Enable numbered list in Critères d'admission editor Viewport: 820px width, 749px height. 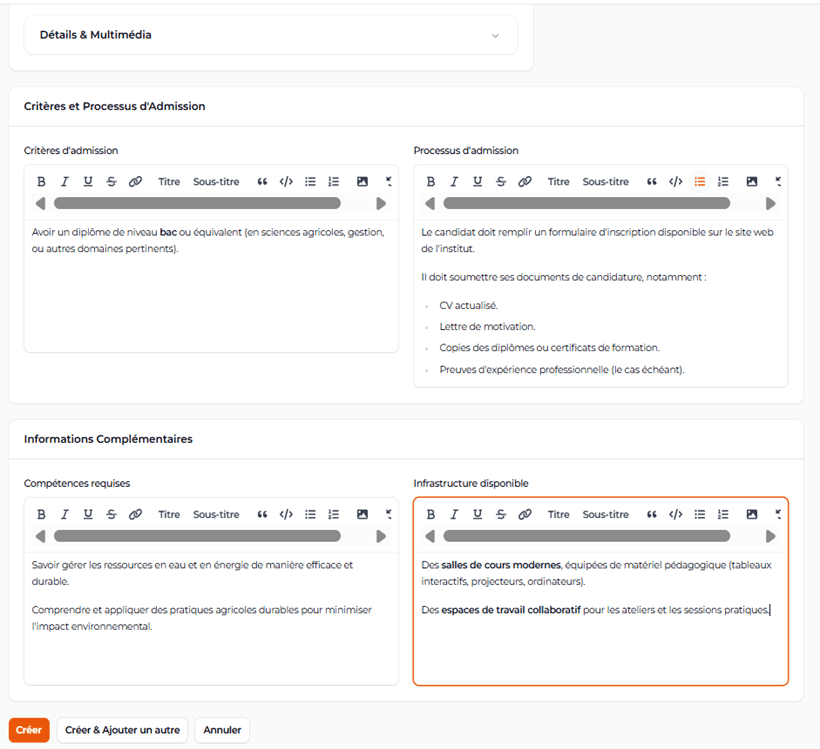pyautogui.click(x=334, y=182)
